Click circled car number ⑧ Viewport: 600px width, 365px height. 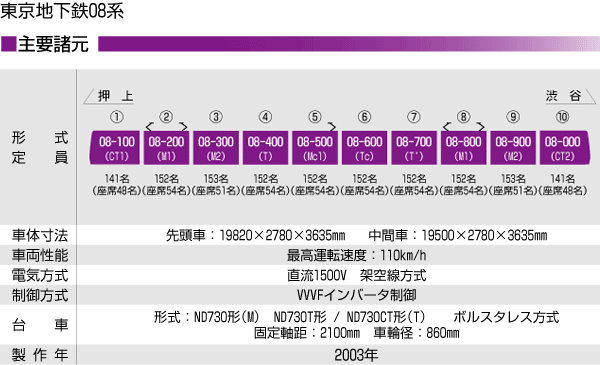463,117
